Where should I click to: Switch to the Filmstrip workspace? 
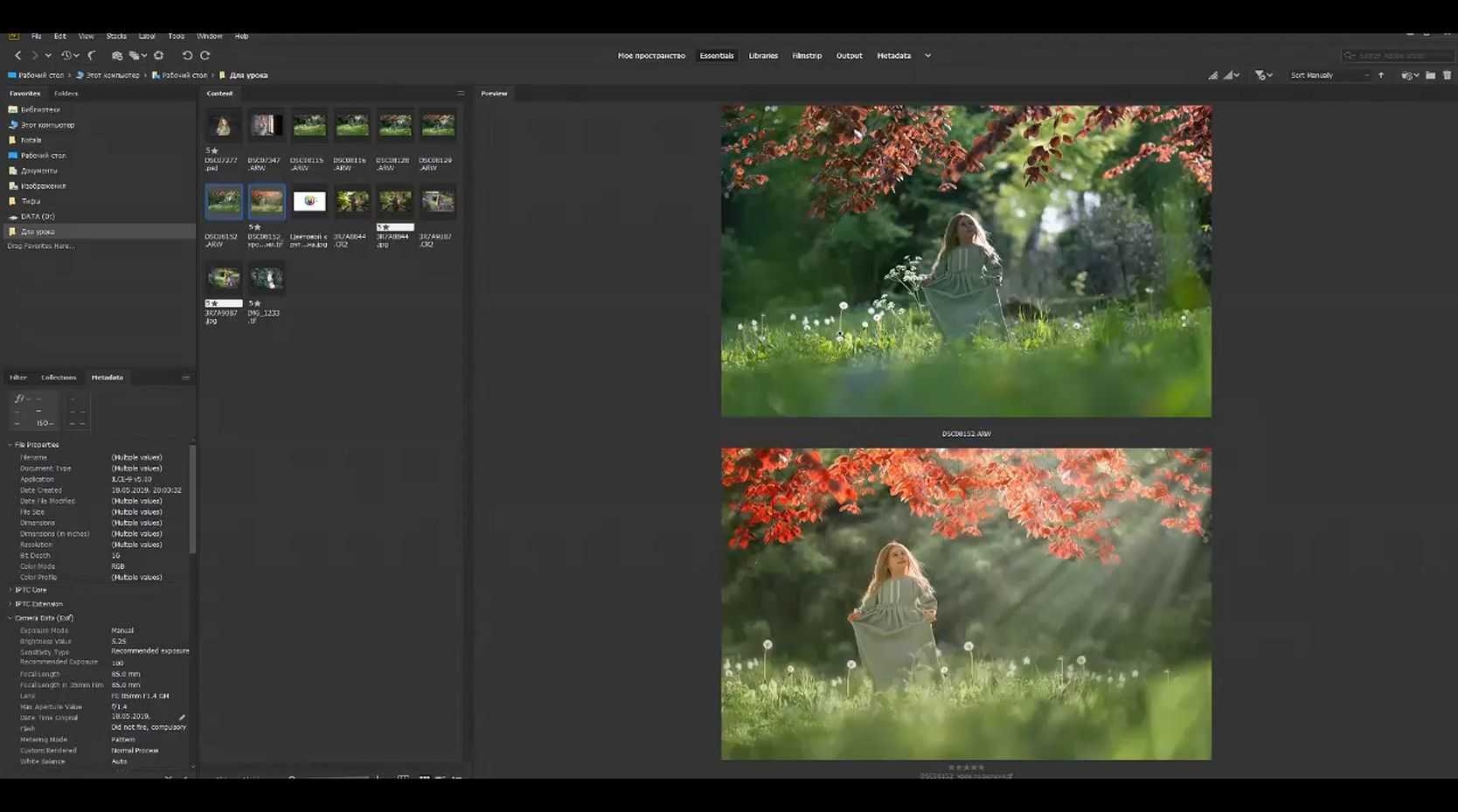(x=807, y=56)
